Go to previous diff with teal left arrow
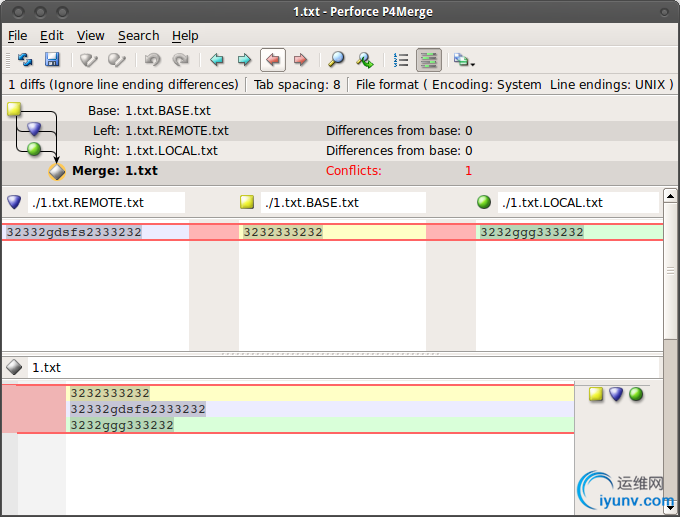This screenshot has width=680, height=517. click(216, 59)
